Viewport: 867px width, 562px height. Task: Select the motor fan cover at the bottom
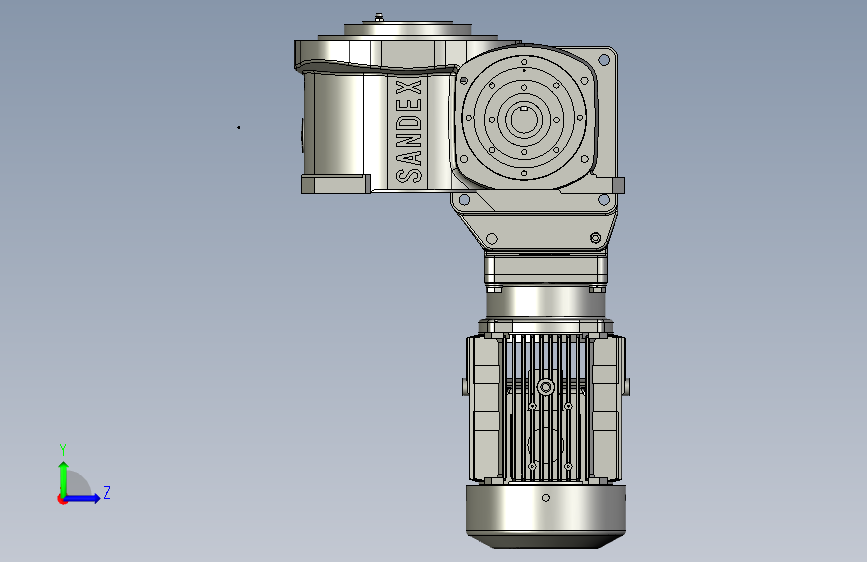[x=546, y=517]
